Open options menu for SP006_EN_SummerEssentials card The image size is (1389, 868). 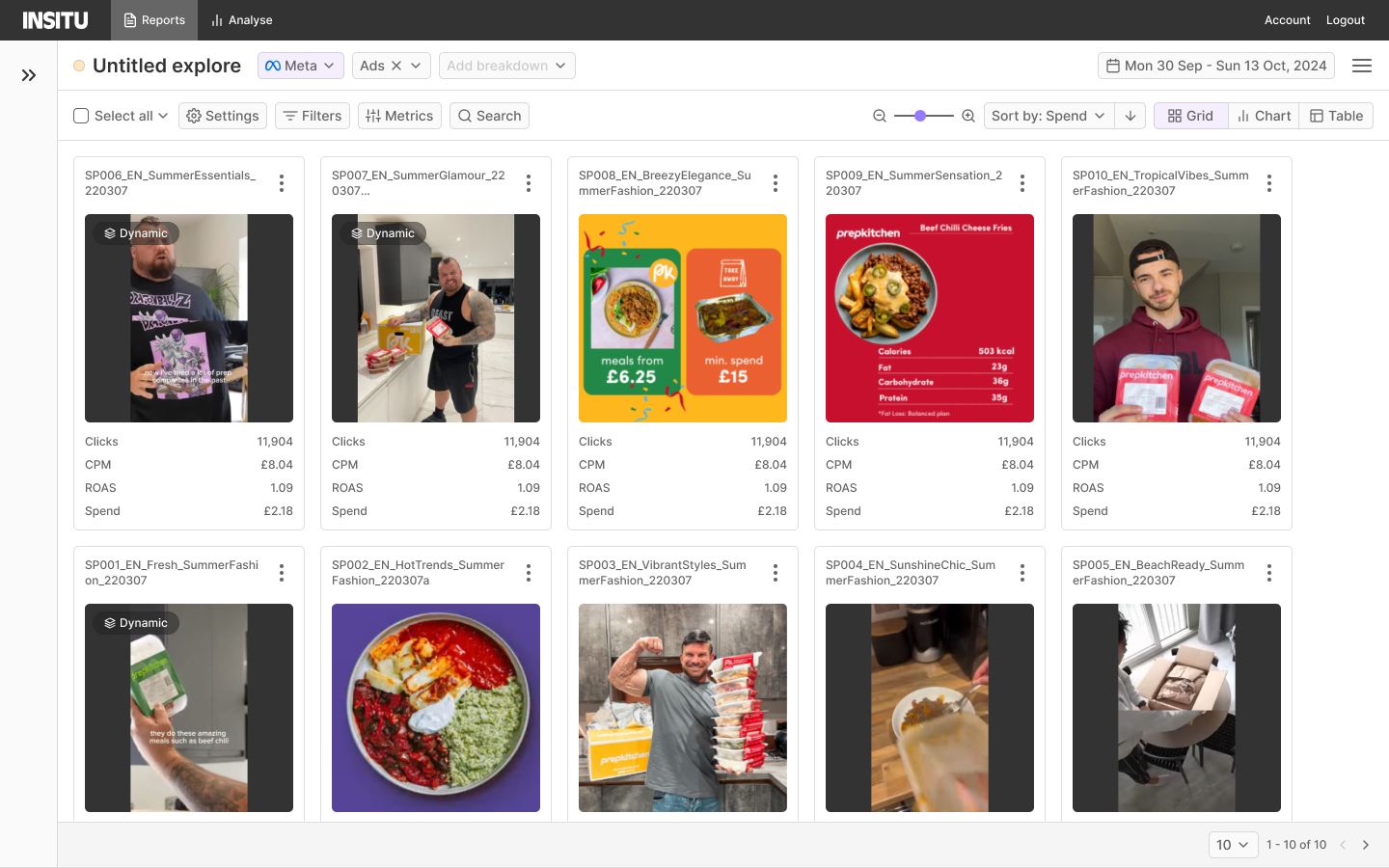282,183
